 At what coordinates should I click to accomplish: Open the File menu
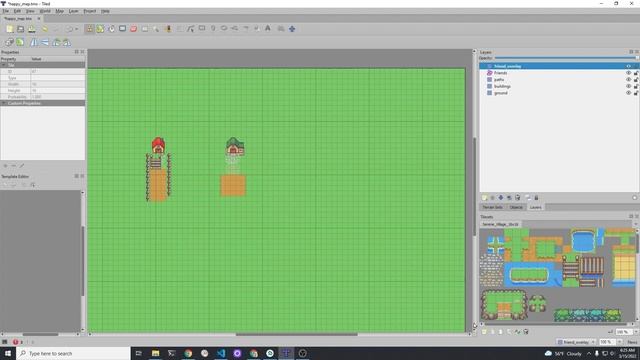click(x=5, y=11)
